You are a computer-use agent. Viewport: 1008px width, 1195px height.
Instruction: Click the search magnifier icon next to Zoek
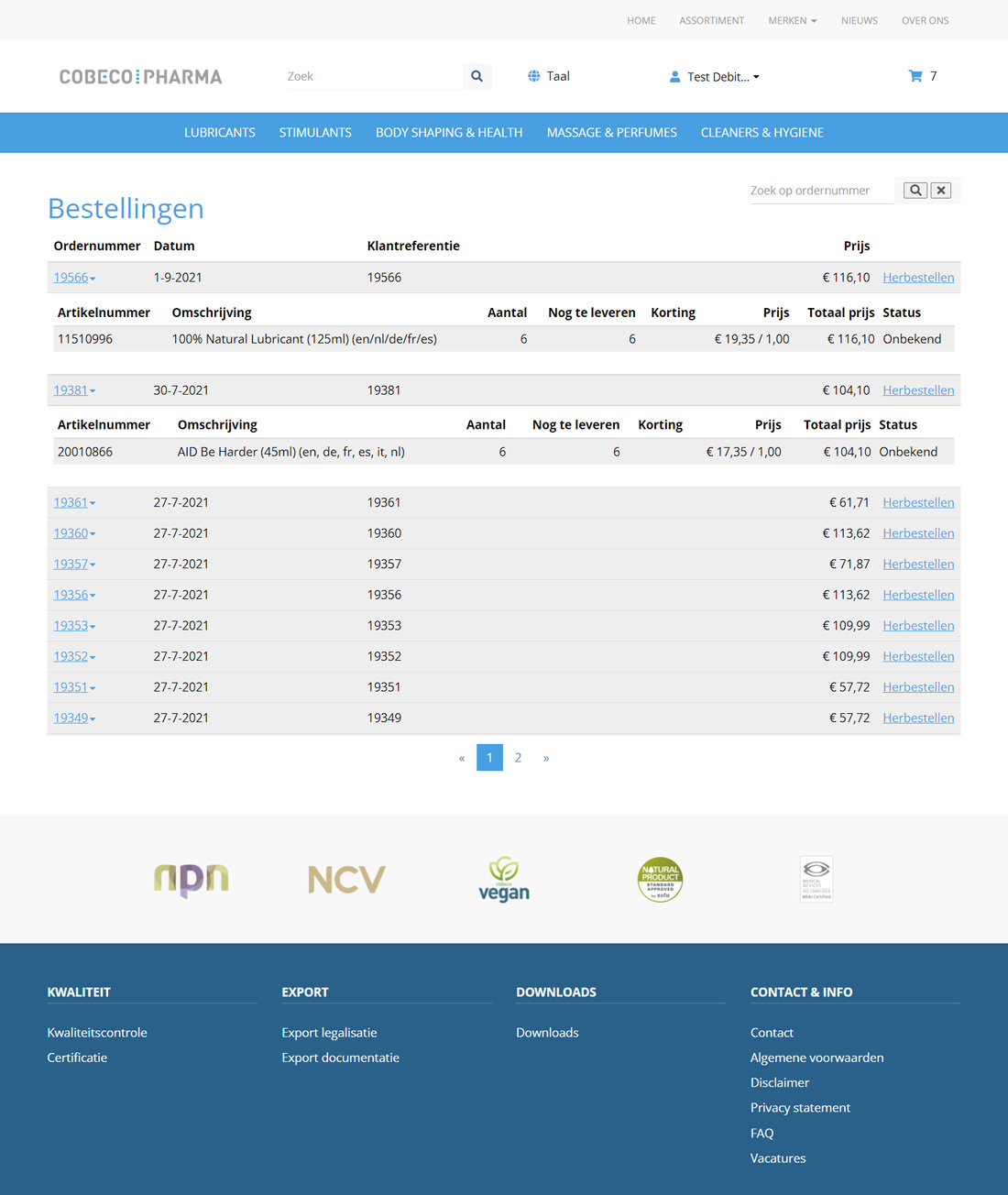[477, 76]
